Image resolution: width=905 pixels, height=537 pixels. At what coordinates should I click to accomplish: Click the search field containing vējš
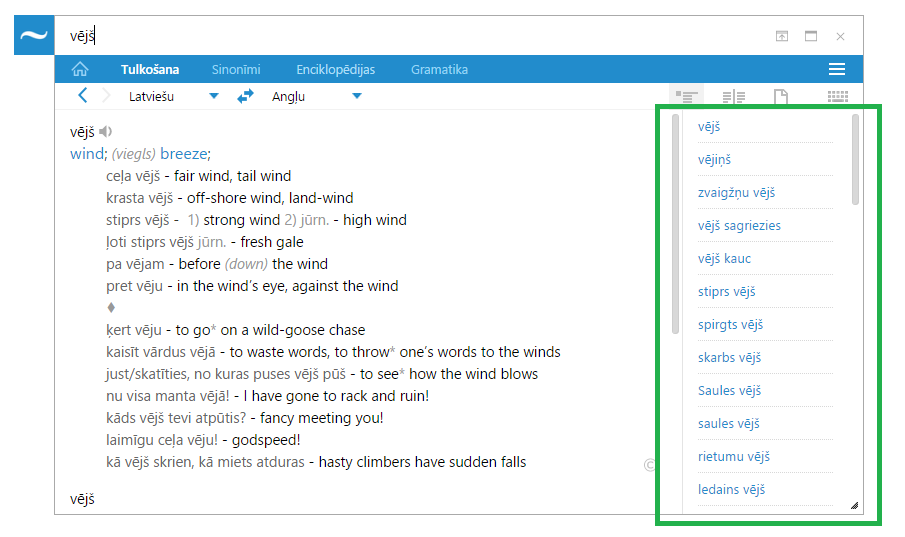400,36
